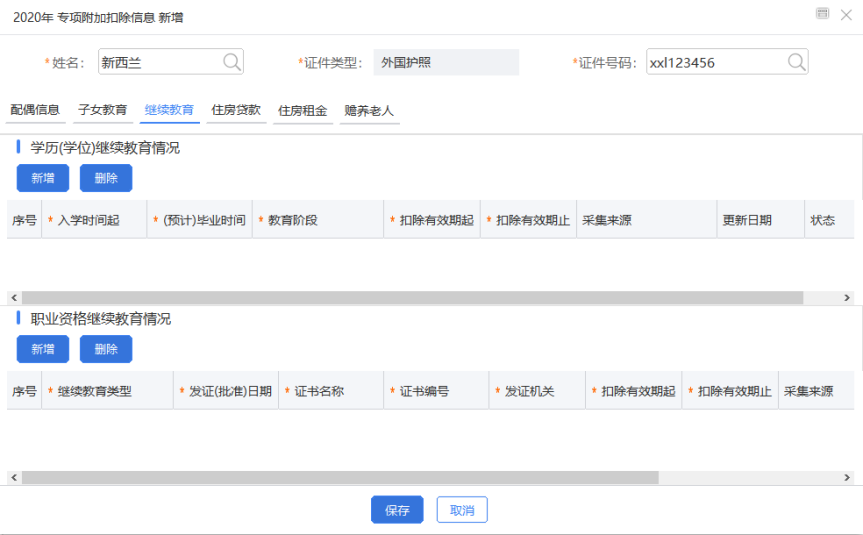863x535 pixels.
Task: Select the 继续教育 tab
Action: tap(170, 110)
